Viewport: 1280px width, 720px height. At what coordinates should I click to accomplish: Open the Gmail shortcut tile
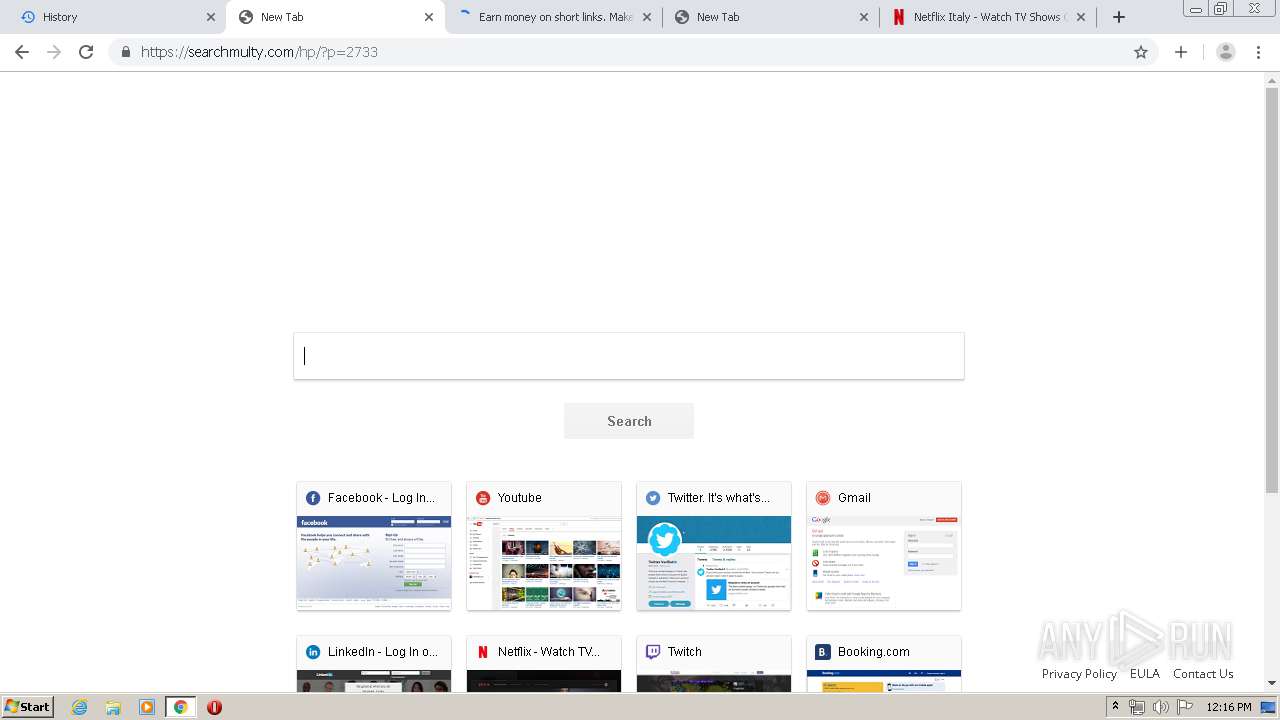pyautogui.click(x=884, y=546)
